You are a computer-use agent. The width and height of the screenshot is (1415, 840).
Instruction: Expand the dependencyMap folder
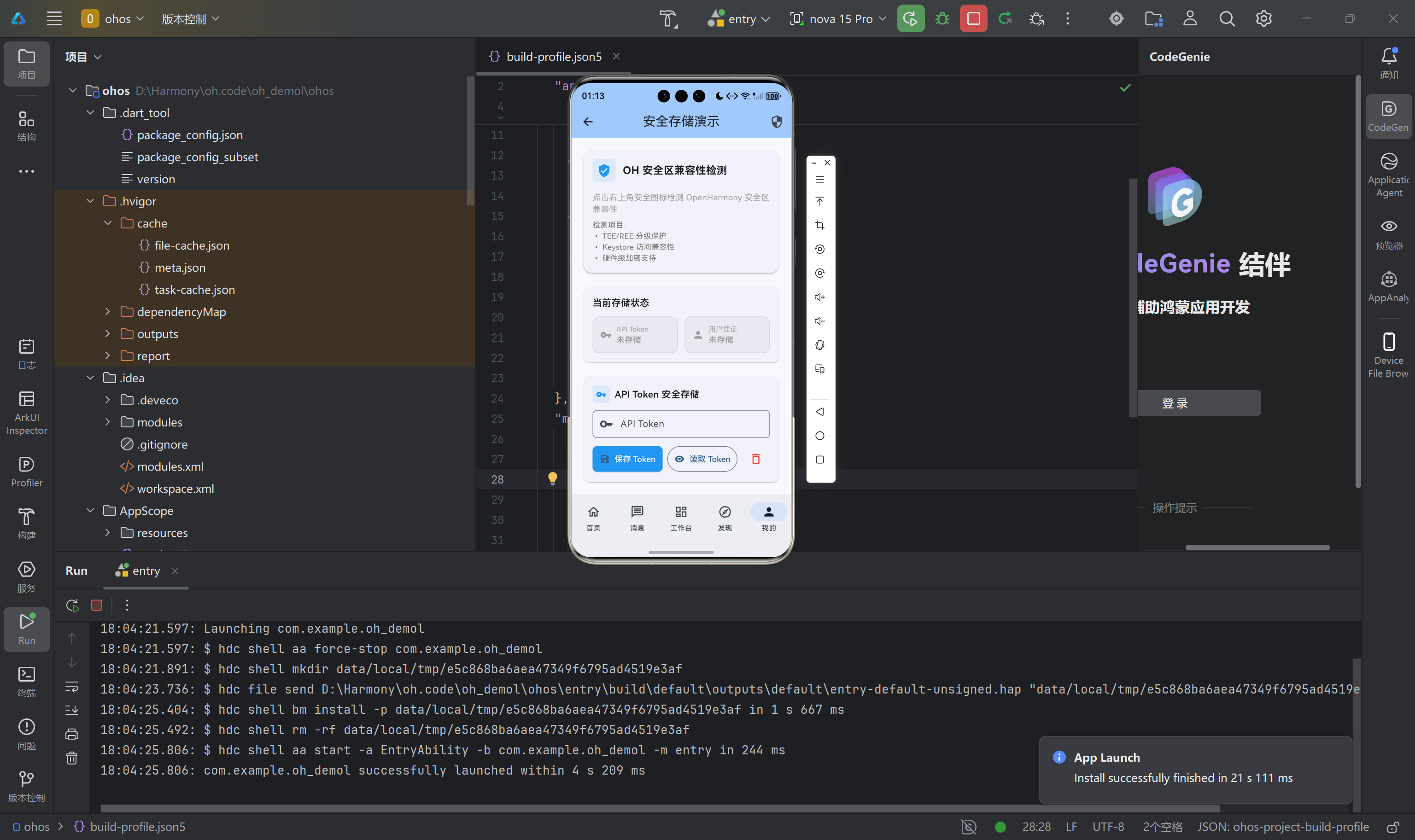point(107,311)
